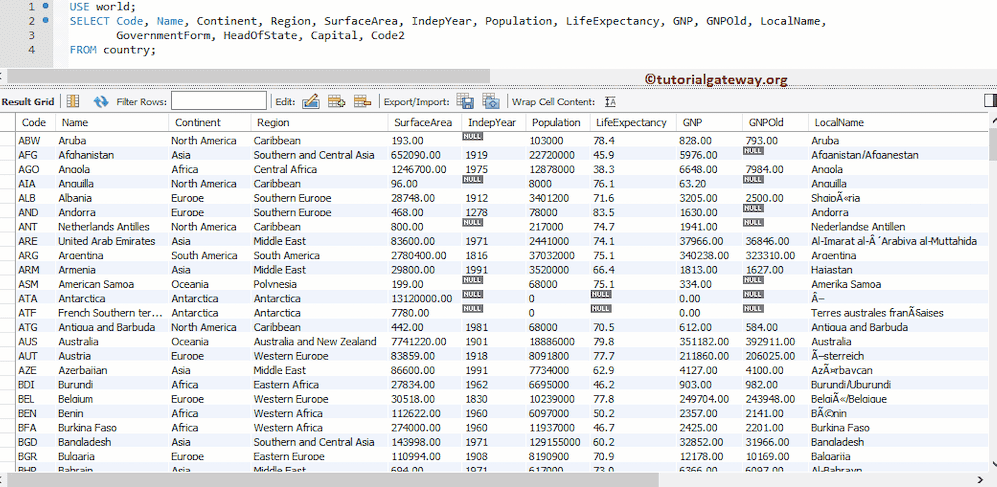The width and height of the screenshot is (997, 487).
Task: Click the GNP cell '351182.00'
Action: [708, 341]
